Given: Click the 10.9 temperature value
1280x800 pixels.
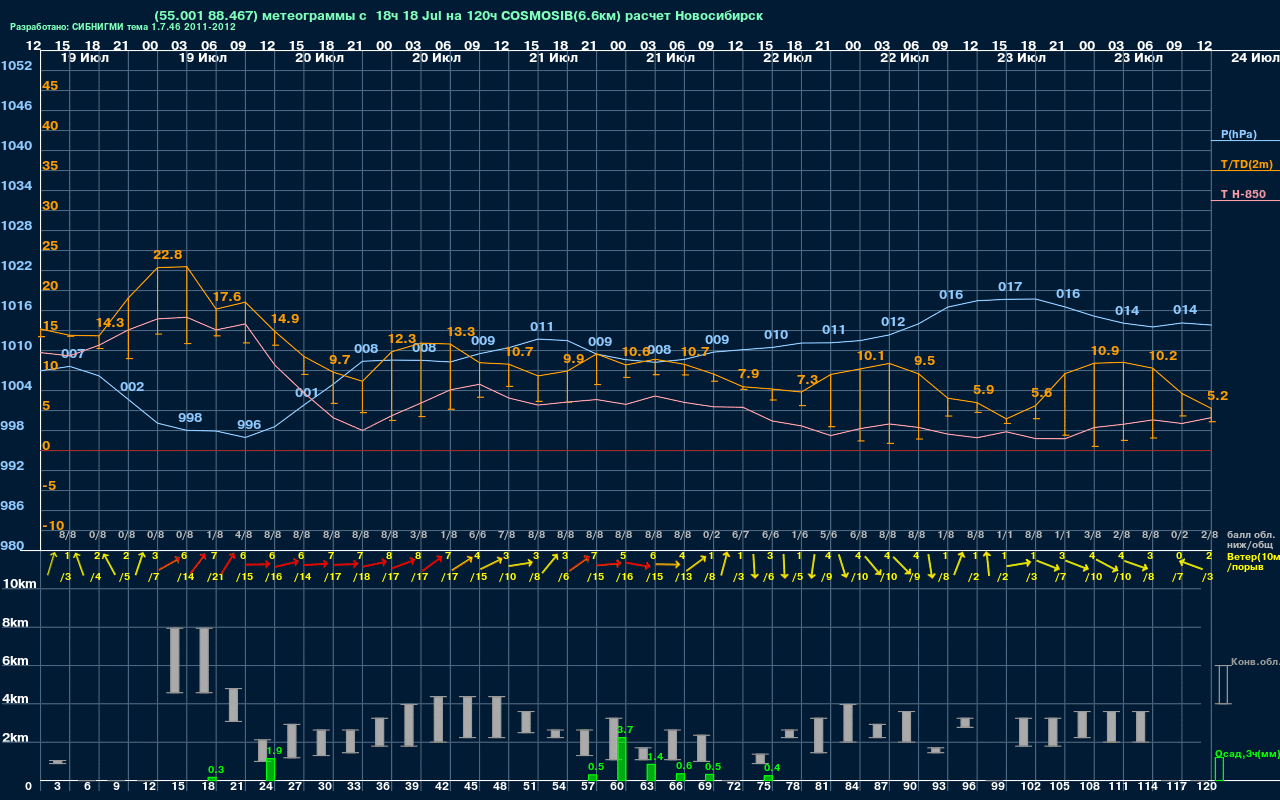Looking at the screenshot, I should click(1105, 351).
